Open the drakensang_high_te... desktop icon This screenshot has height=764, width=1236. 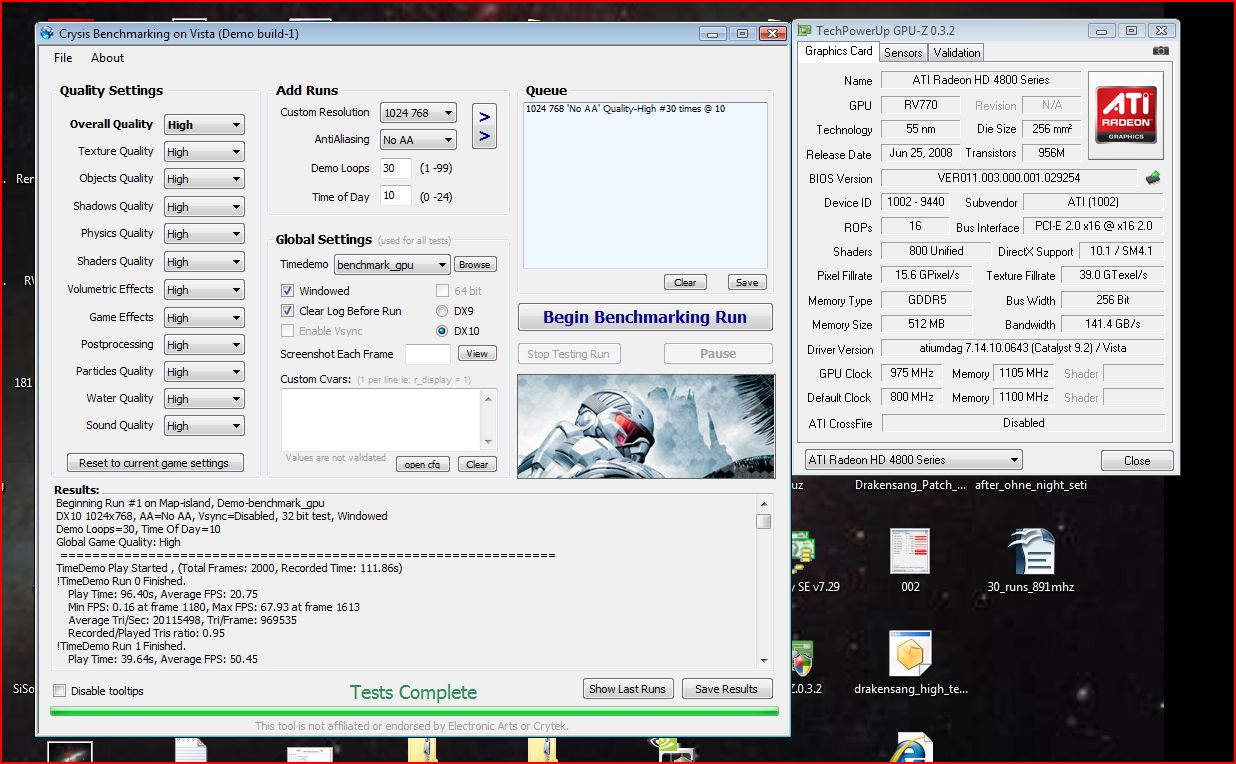coord(910,662)
